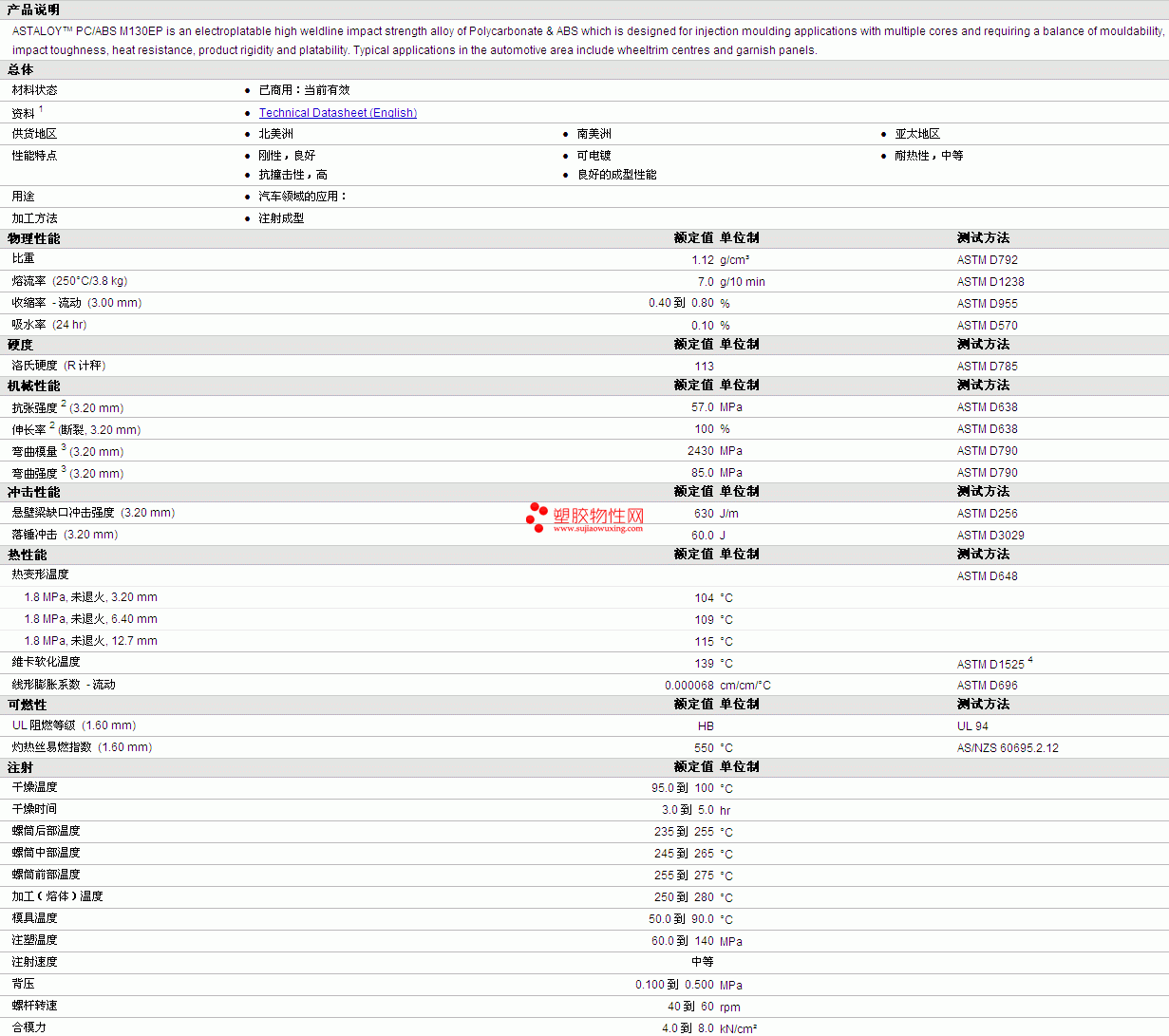Select the 57.0 tensile strength value

(703, 407)
